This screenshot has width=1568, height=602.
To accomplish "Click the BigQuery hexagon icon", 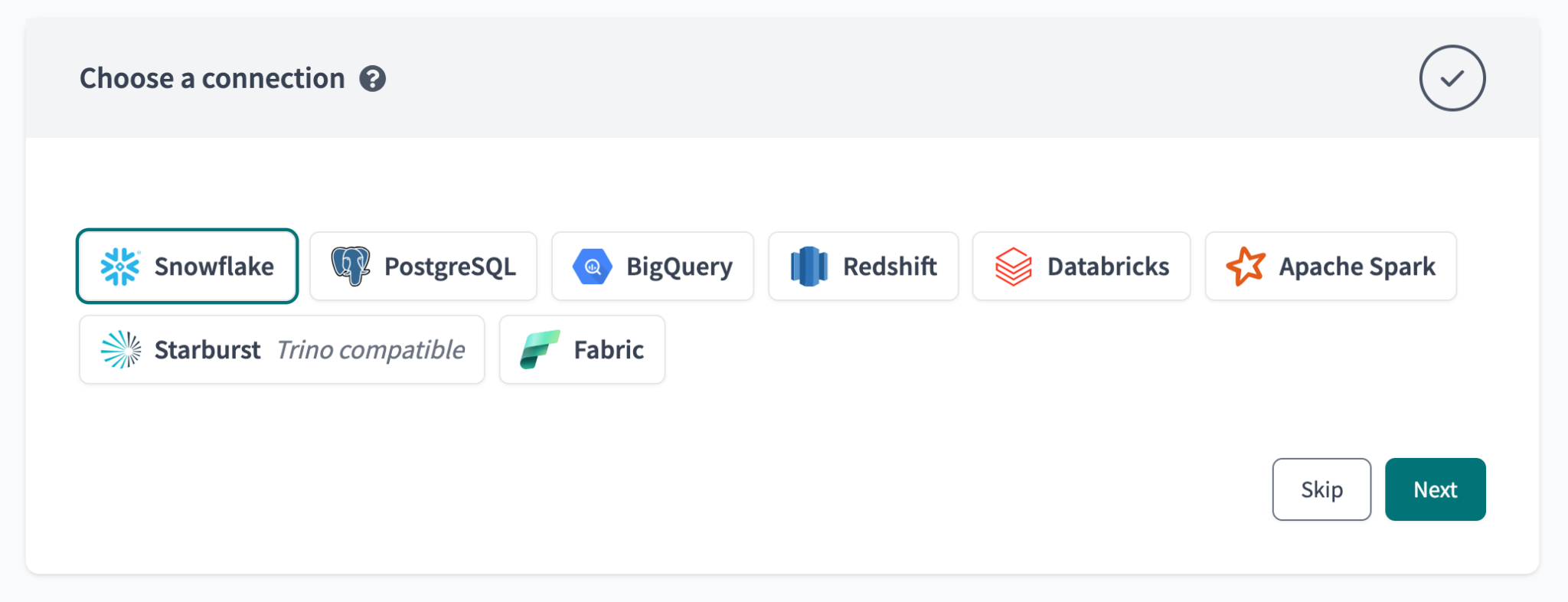I will [593, 267].
